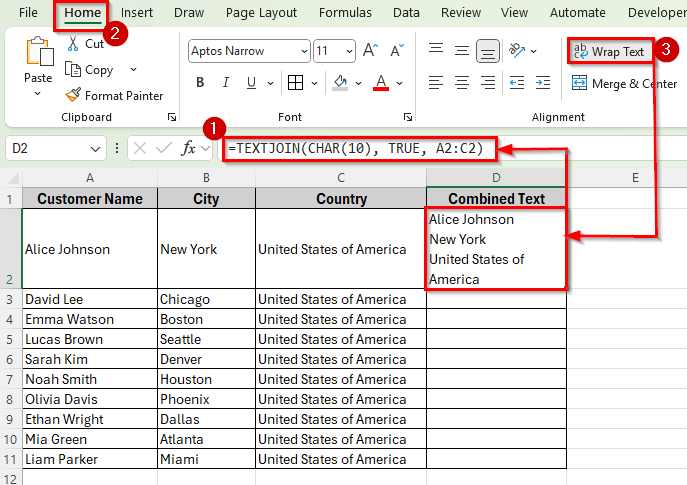Click the Middle Align icon
This screenshot has height=485, width=687.
tap(462, 51)
